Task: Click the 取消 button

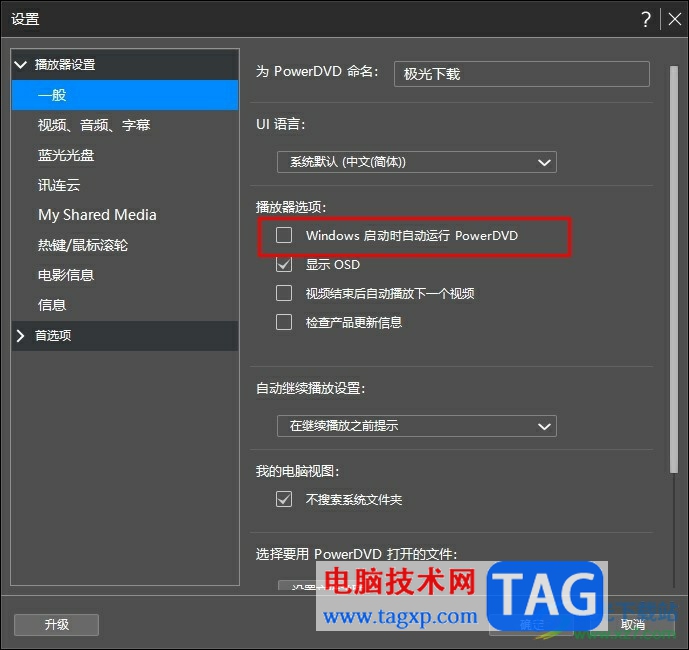Action: (633, 625)
